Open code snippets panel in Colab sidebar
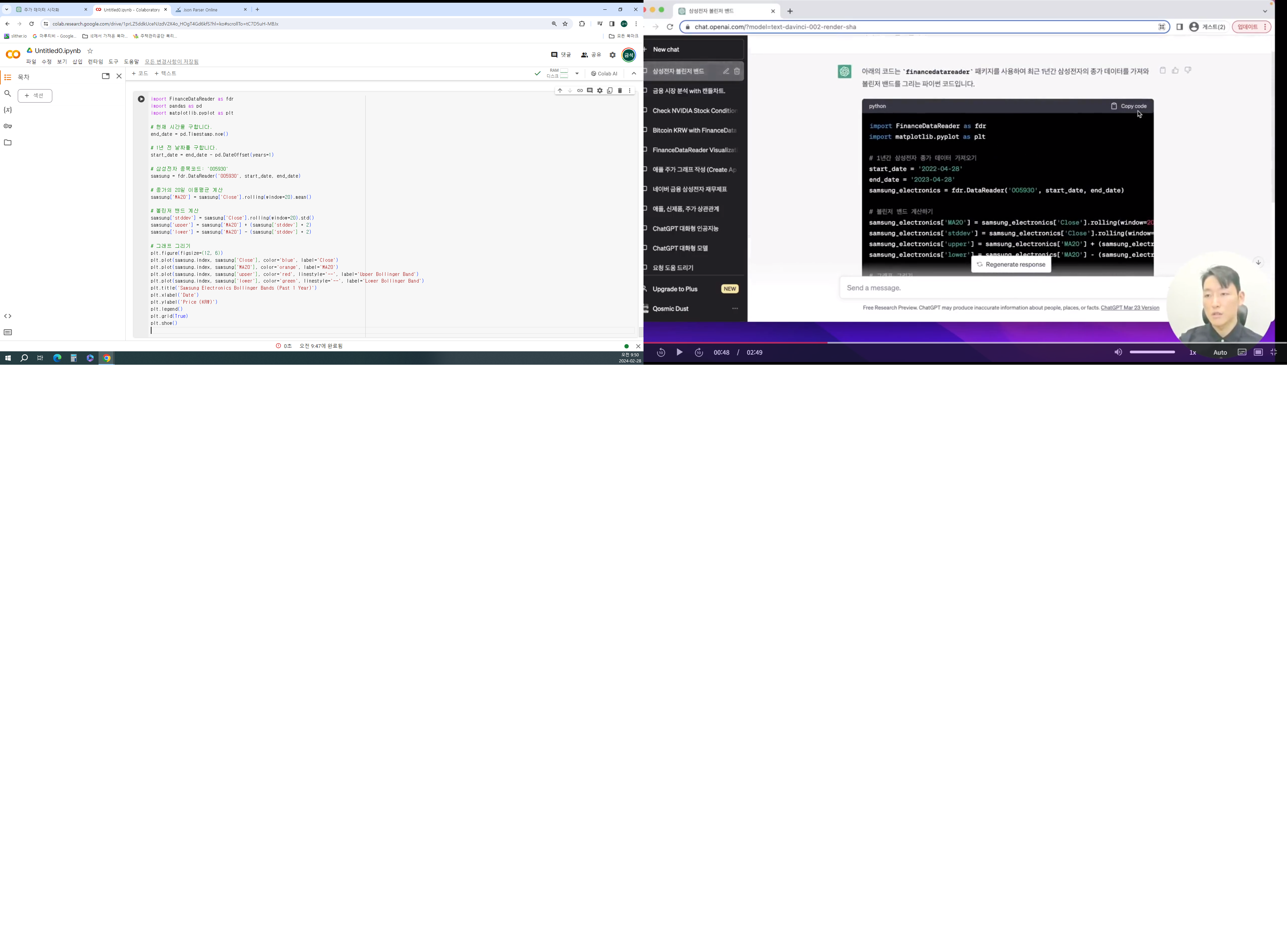Screen dimensions: 1287x952 8,316
